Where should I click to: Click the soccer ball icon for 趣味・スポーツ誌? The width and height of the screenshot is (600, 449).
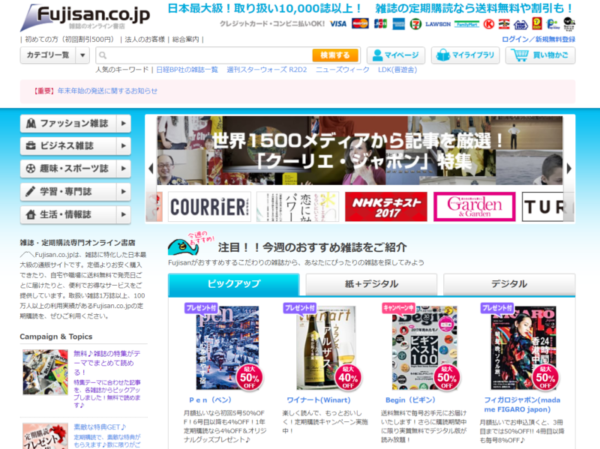click(31, 168)
